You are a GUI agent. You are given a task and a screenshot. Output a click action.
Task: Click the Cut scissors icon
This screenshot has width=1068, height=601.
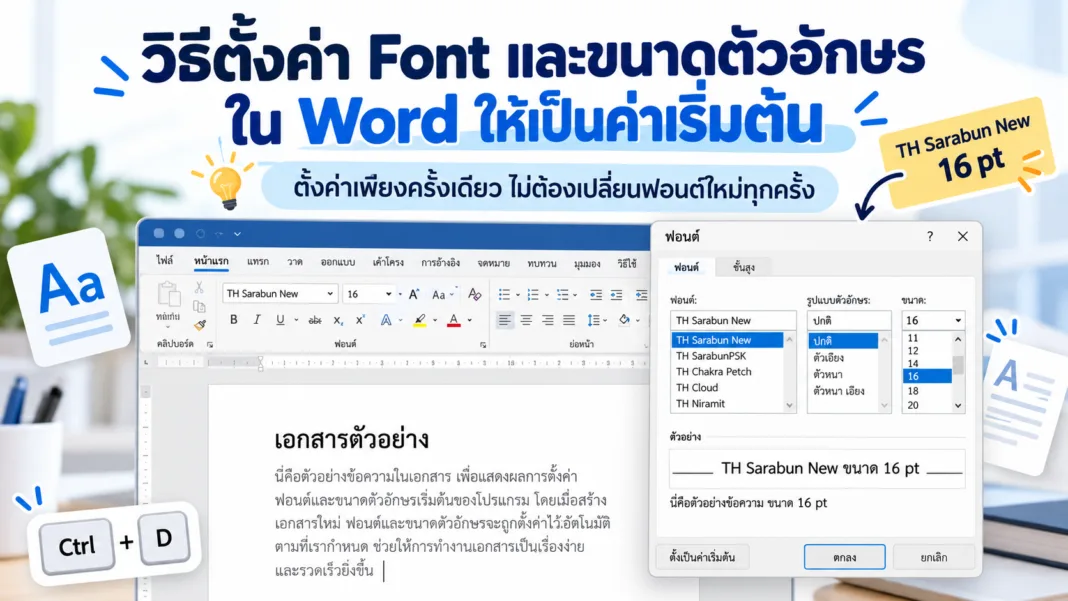tap(199, 288)
